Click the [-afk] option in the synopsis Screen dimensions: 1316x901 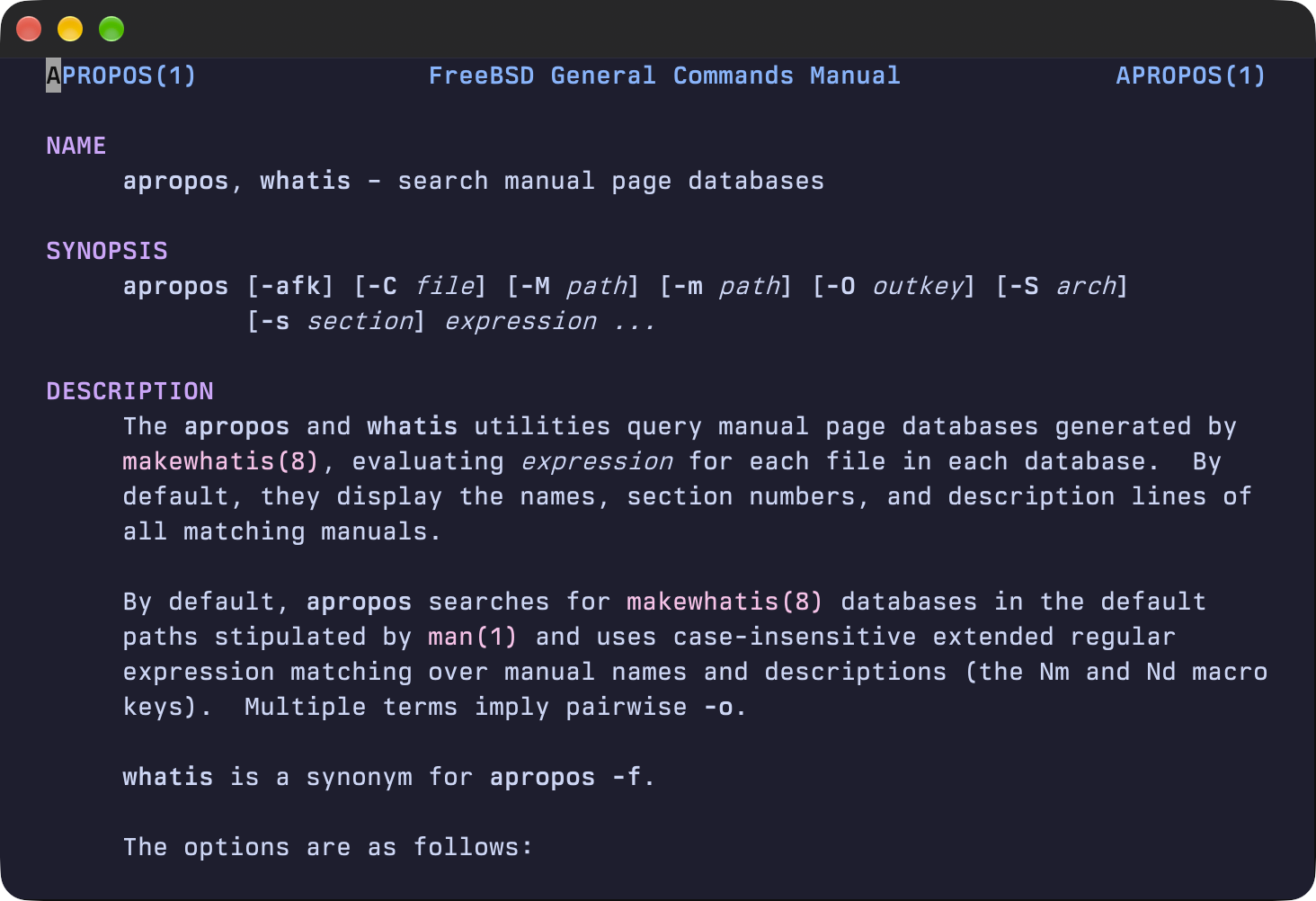(290, 286)
